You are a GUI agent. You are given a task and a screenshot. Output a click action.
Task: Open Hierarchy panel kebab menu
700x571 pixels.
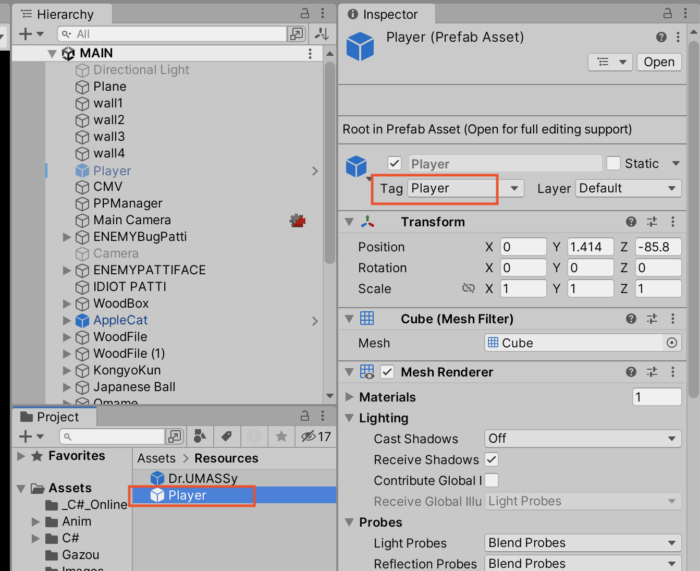[323, 13]
